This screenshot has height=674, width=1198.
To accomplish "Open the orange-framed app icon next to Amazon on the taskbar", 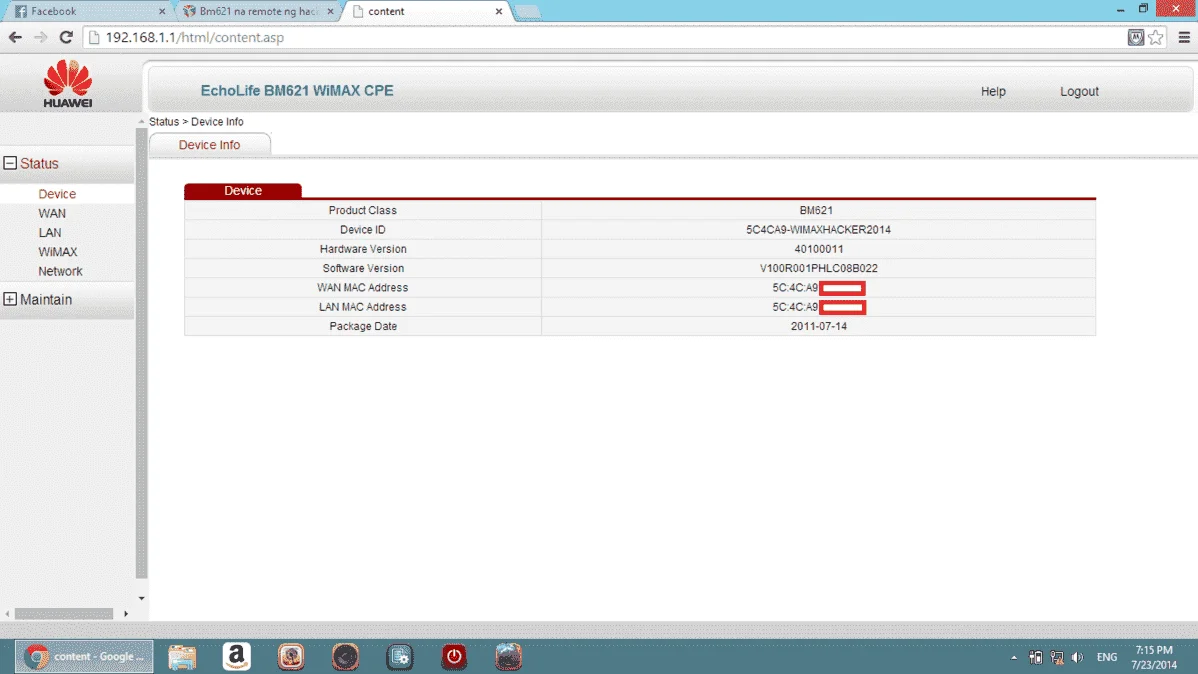I will coord(291,656).
